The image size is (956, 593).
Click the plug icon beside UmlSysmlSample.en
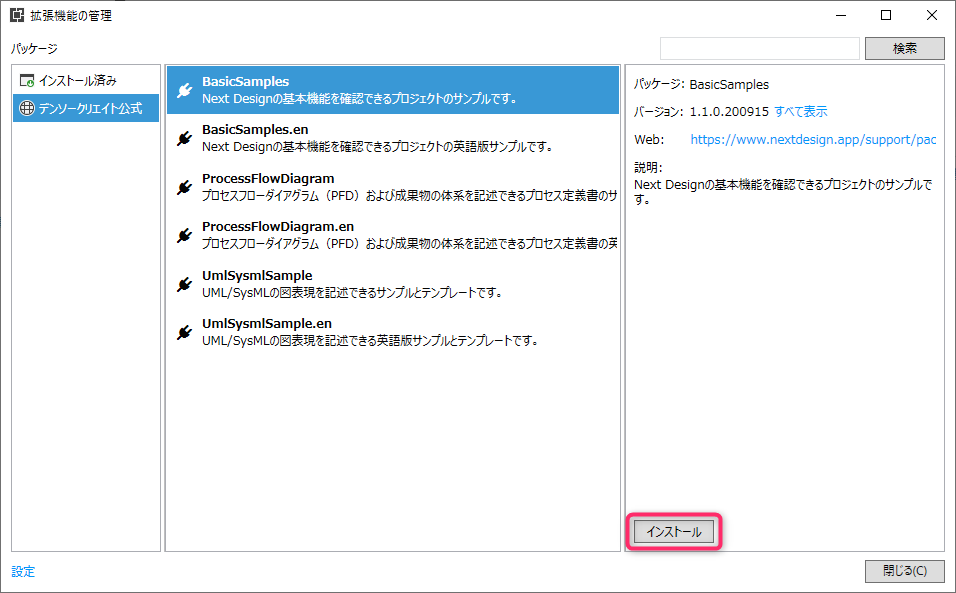pos(185,332)
